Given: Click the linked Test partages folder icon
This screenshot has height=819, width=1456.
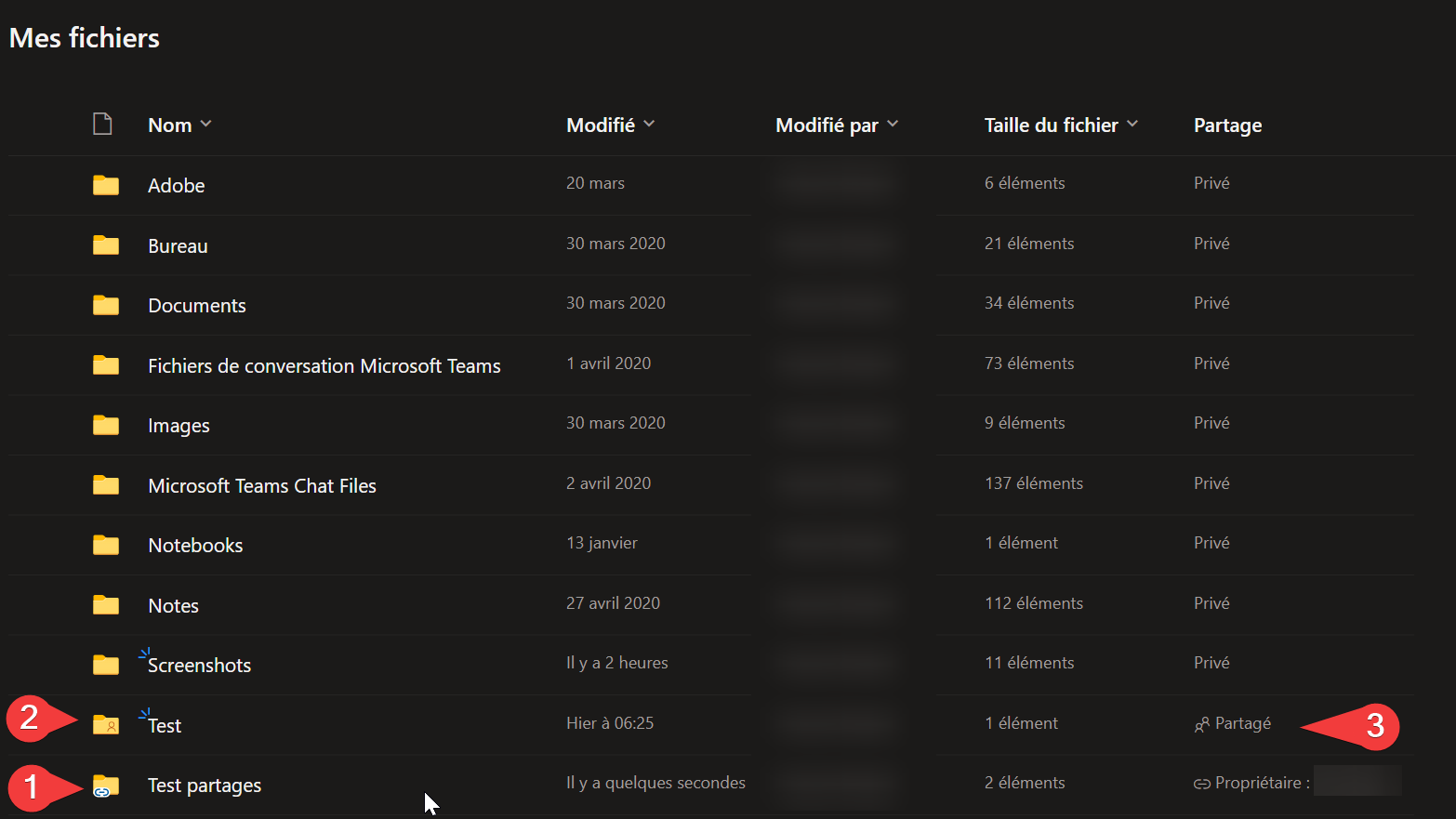Looking at the screenshot, I should [x=105, y=786].
